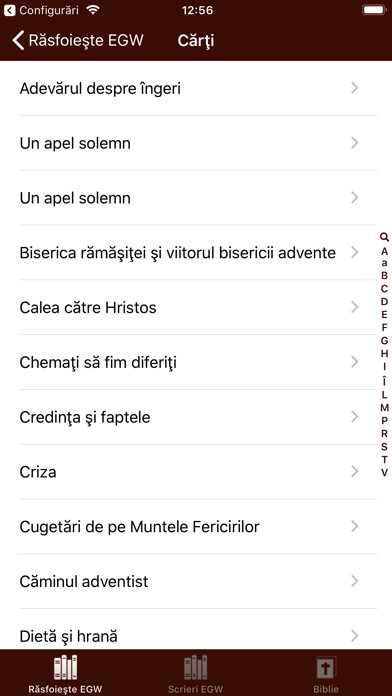
Task: Open Adevărul despre îngeri book
Action: click(198, 89)
